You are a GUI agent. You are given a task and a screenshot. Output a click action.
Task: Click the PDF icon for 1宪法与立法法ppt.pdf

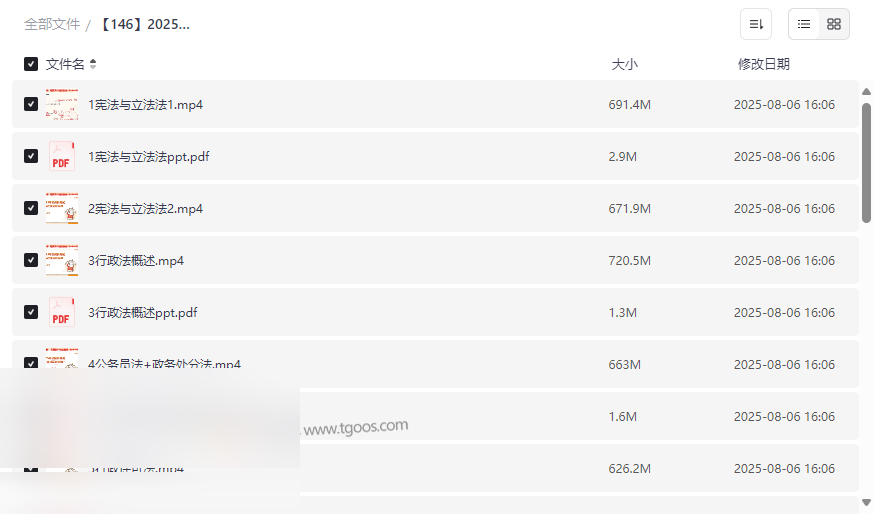62,157
